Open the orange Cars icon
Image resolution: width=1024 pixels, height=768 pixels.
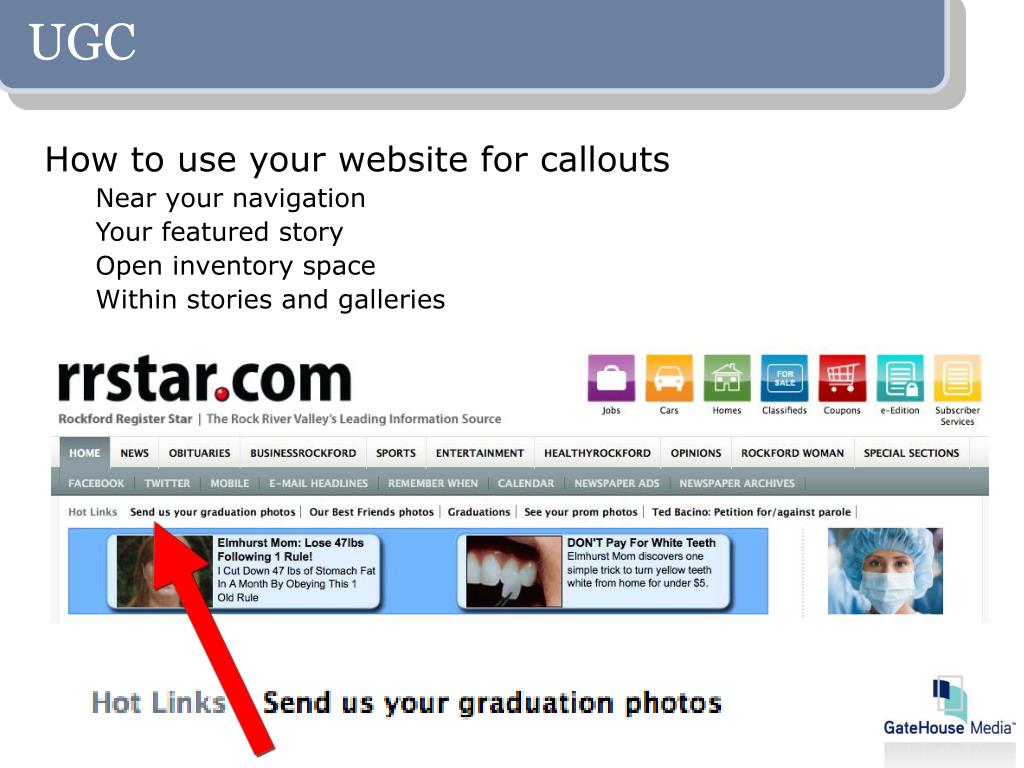point(669,377)
